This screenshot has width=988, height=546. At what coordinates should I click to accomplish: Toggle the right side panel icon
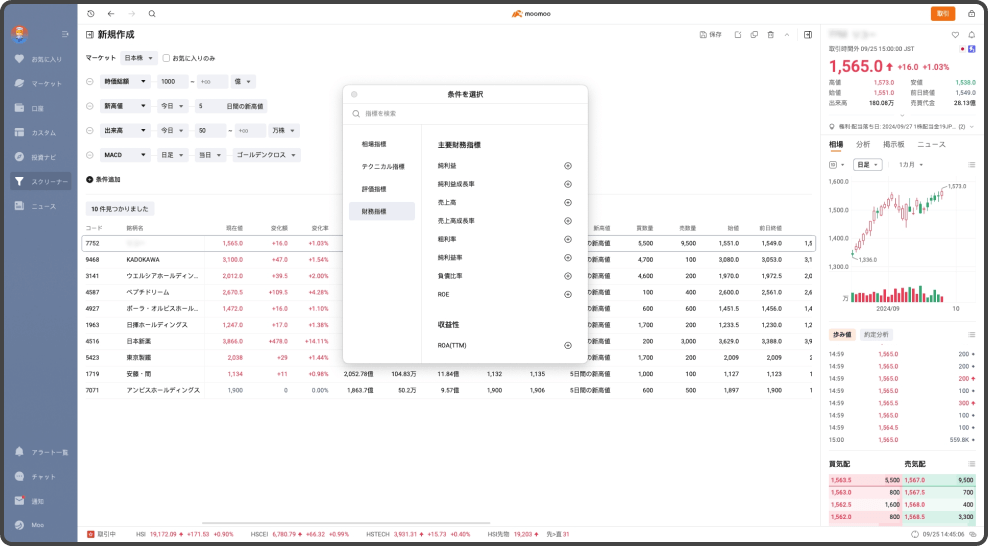[807, 35]
